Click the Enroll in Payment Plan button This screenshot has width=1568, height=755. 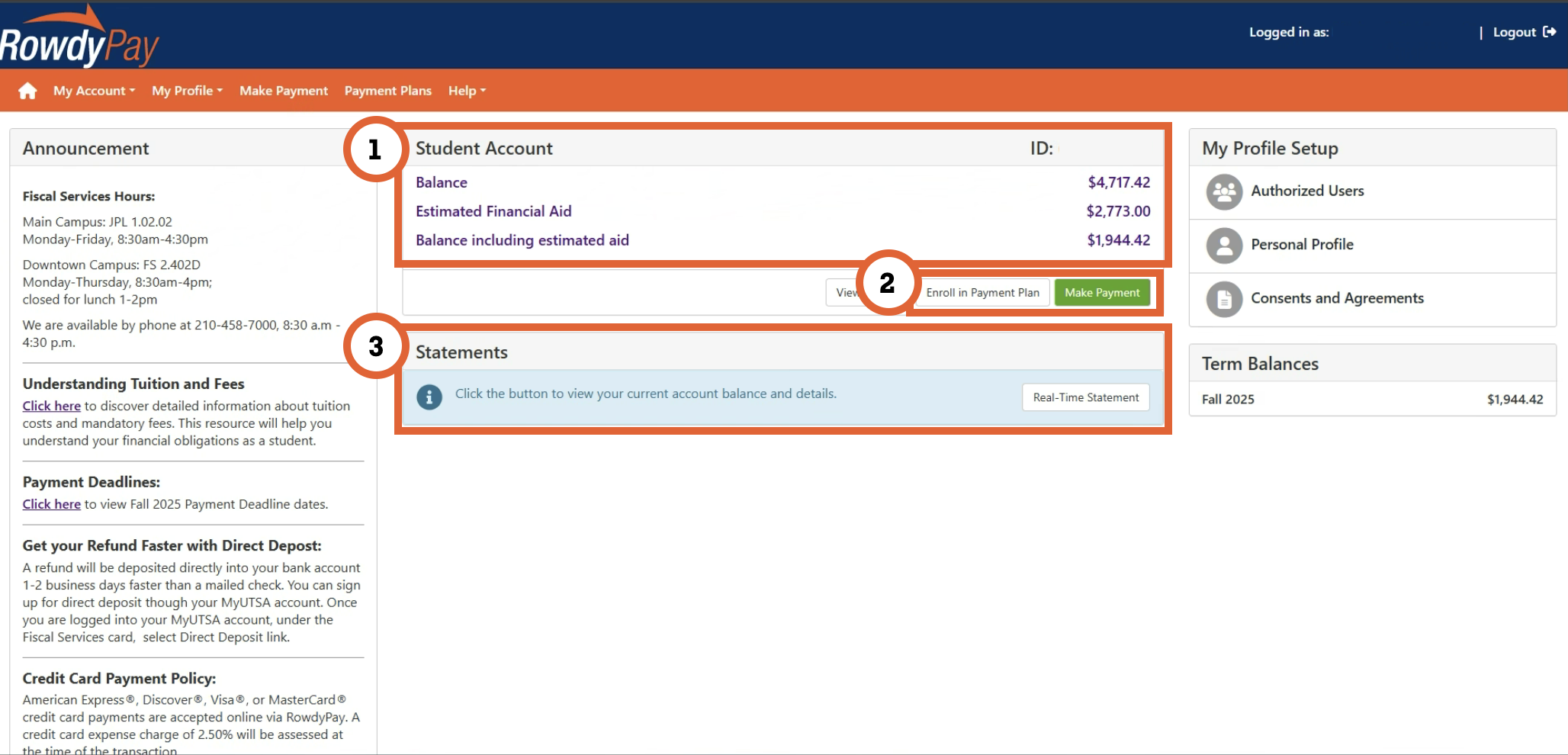pos(982,293)
